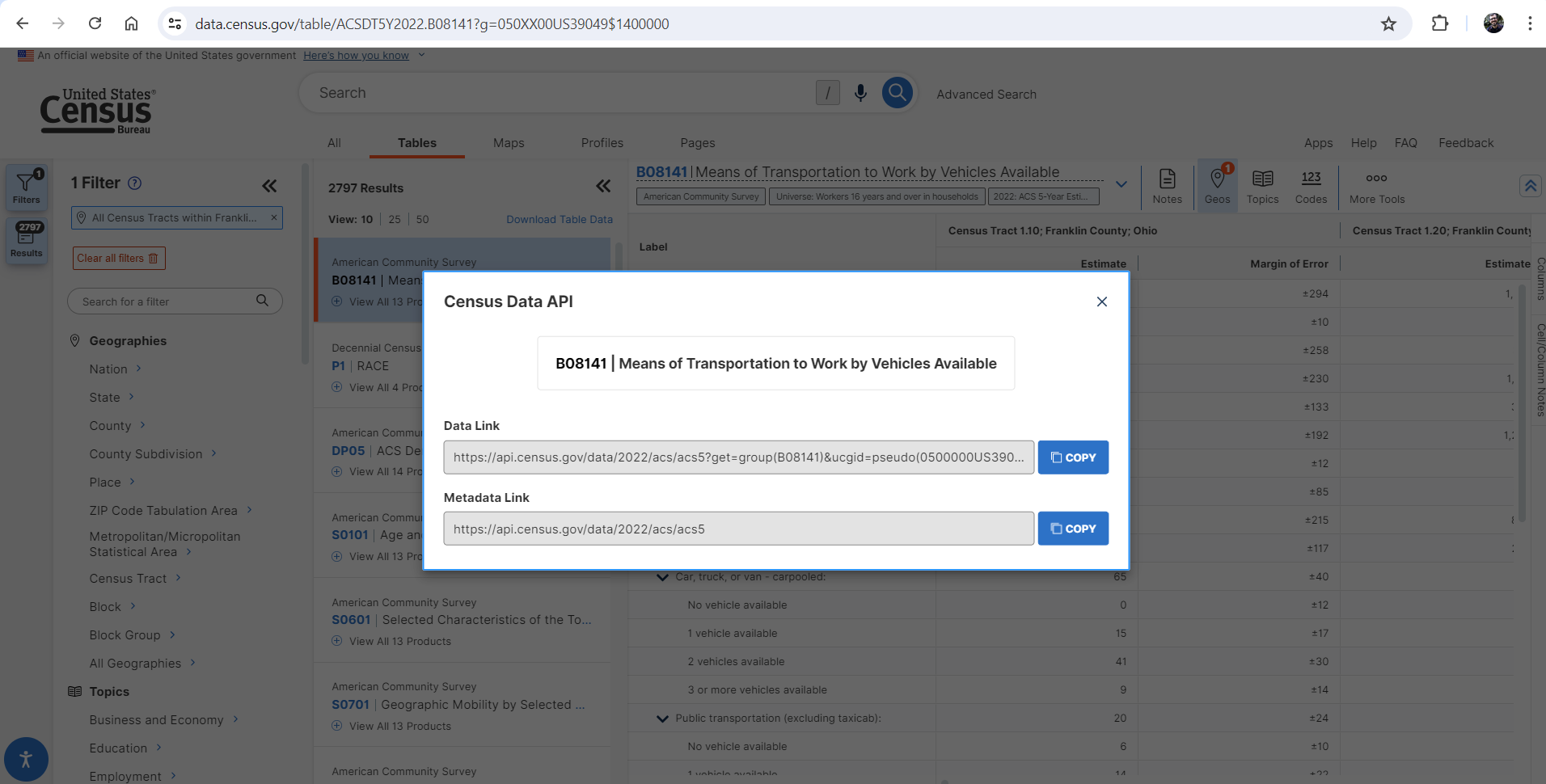Click the browser address bar URL
The height and width of the screenshot is (784, 1546).
tap(432, 24)
